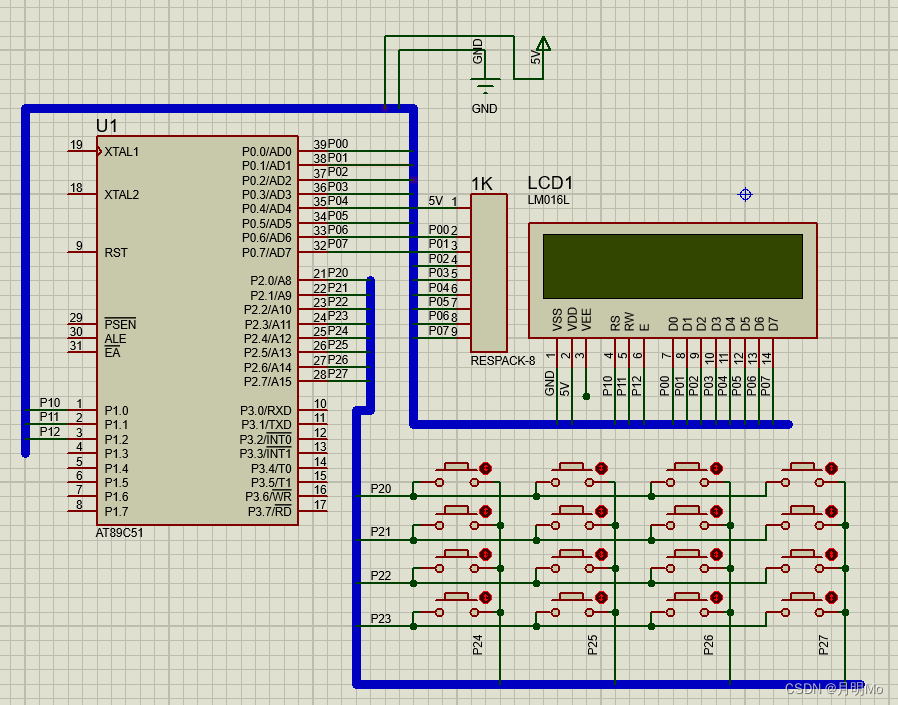Toggle red latch on P23 row, P27 column key
Screen dimensions: 898x705
[831, 597]
